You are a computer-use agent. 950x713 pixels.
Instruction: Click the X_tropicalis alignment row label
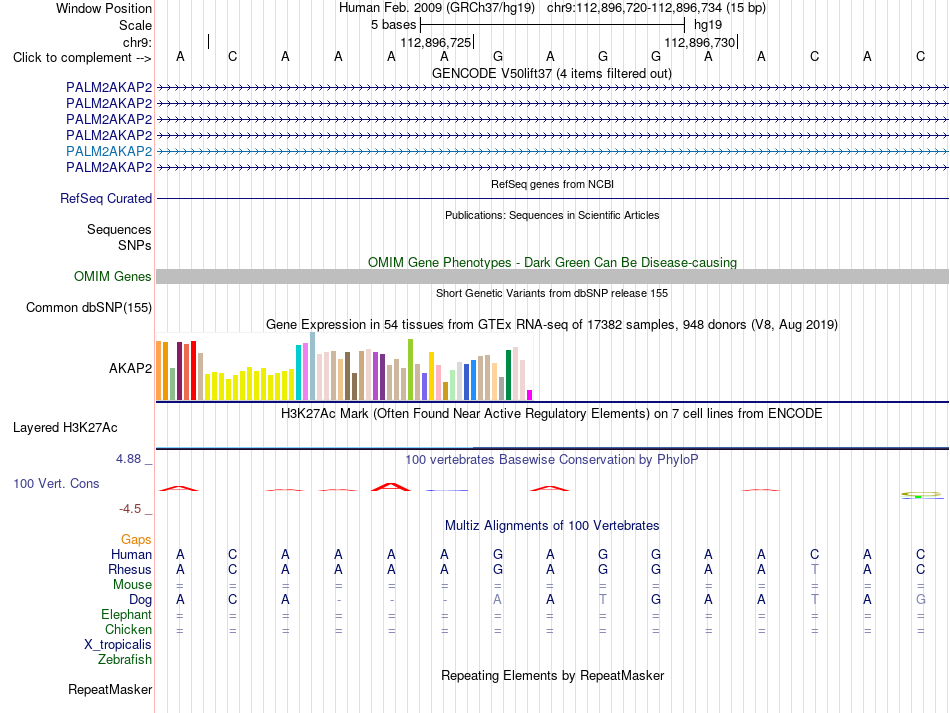[118, 645]
